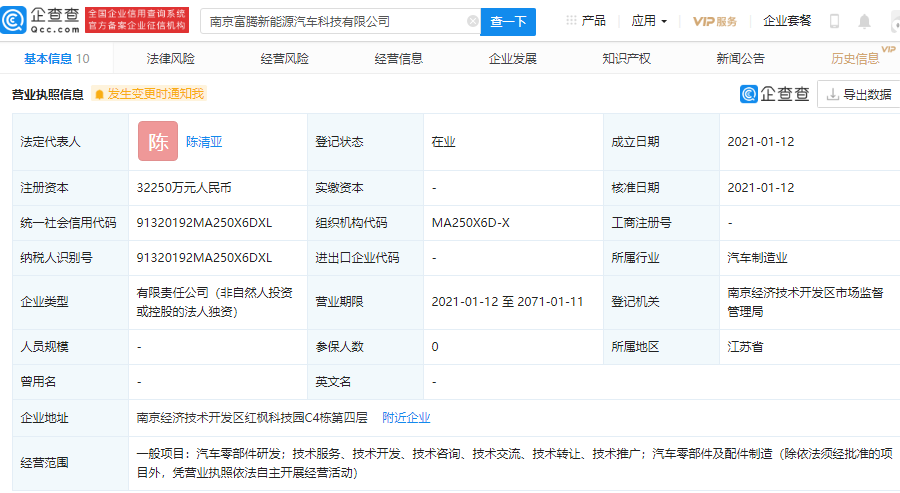Select the 经营风险 tab
The width and height of the screenshot is (900, 493).
click(x=285, y=59)
